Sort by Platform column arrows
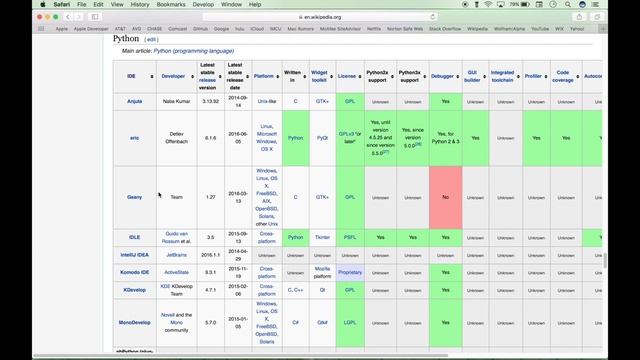640x360 pixels. (x=278, y=77)
